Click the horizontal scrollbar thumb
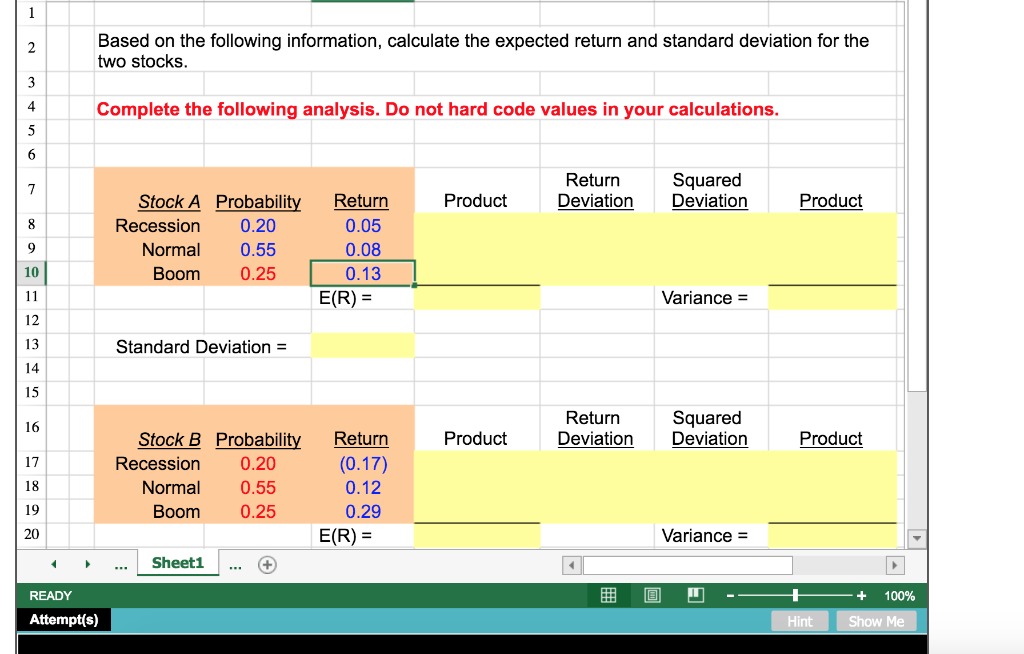This screenshot has height=654, width=1024. [x=688, y=565]
